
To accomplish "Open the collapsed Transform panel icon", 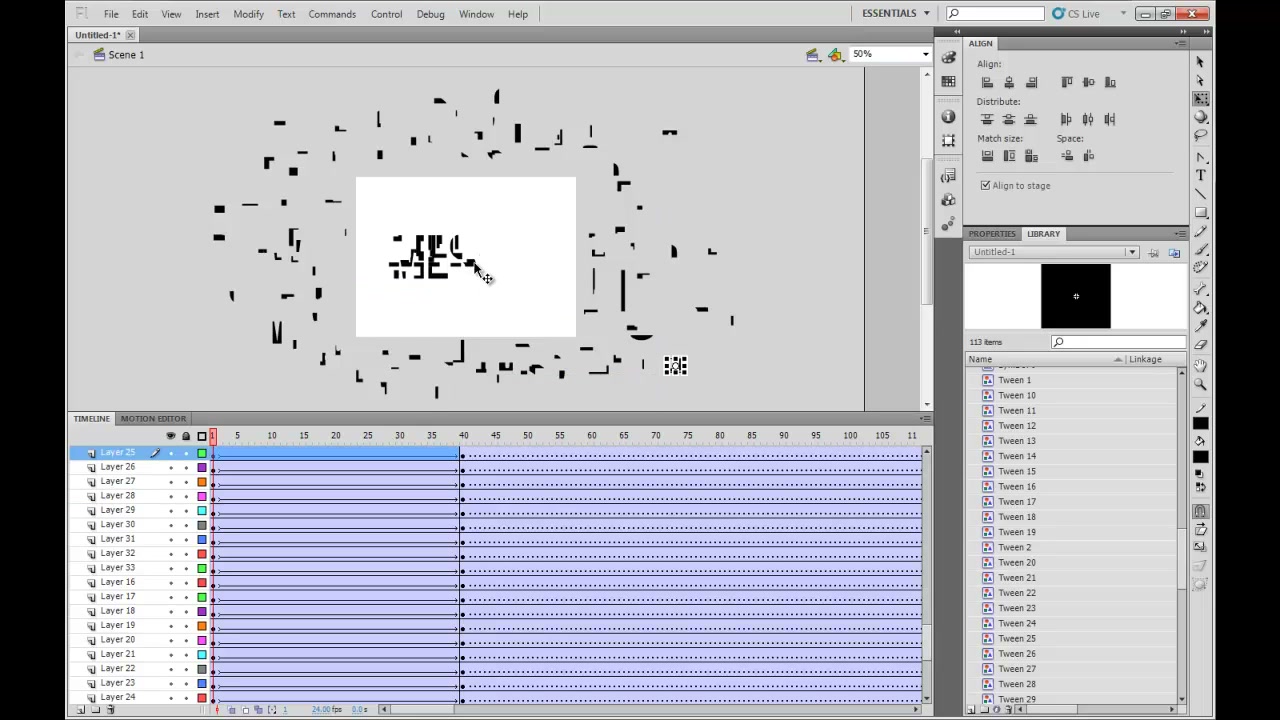I will coord(949,141).
